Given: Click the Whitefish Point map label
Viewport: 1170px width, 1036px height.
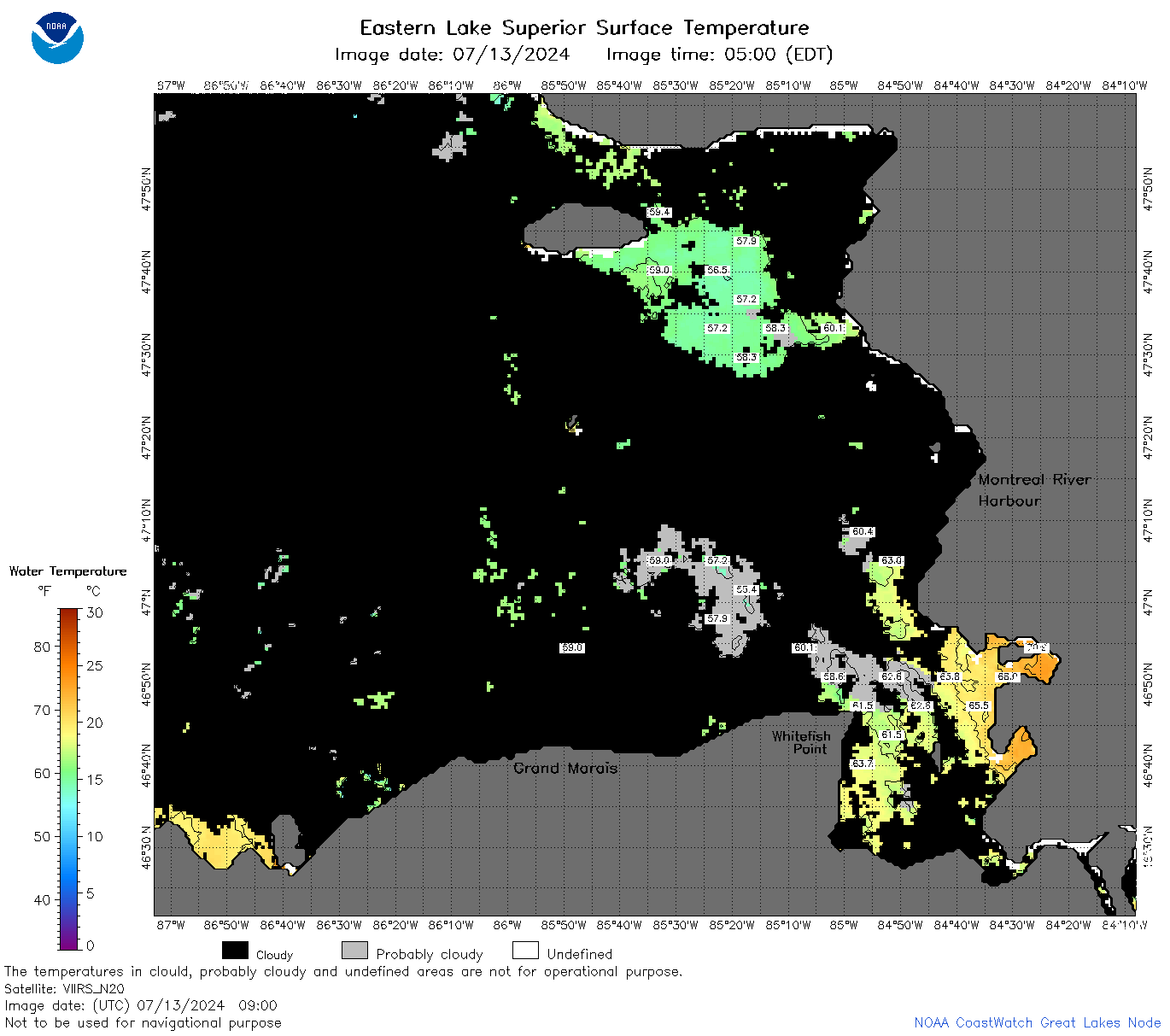Looking at the screenshot, I should point(801,742).
